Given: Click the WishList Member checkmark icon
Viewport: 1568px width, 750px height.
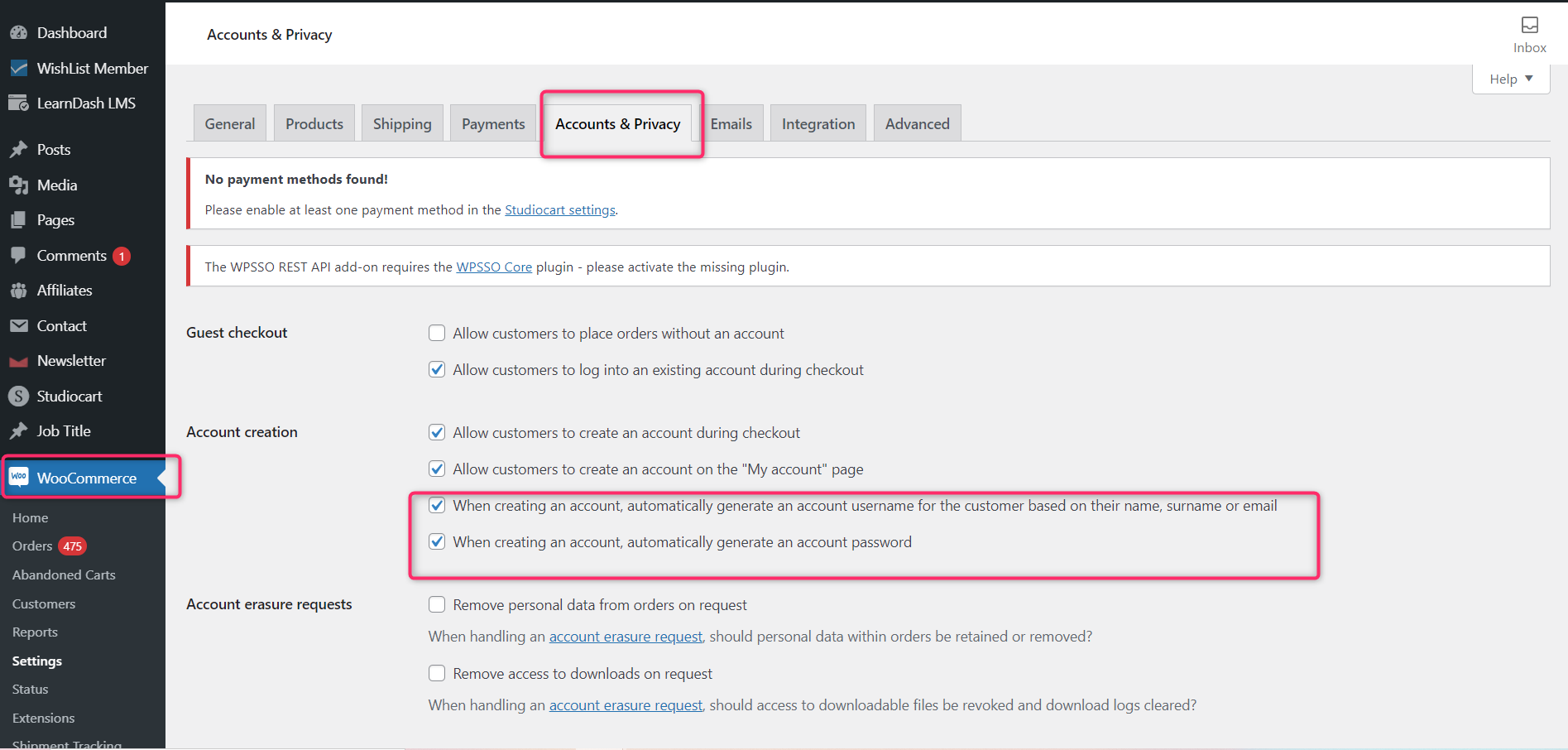Looking at the screenshot, I should point(18,69).
